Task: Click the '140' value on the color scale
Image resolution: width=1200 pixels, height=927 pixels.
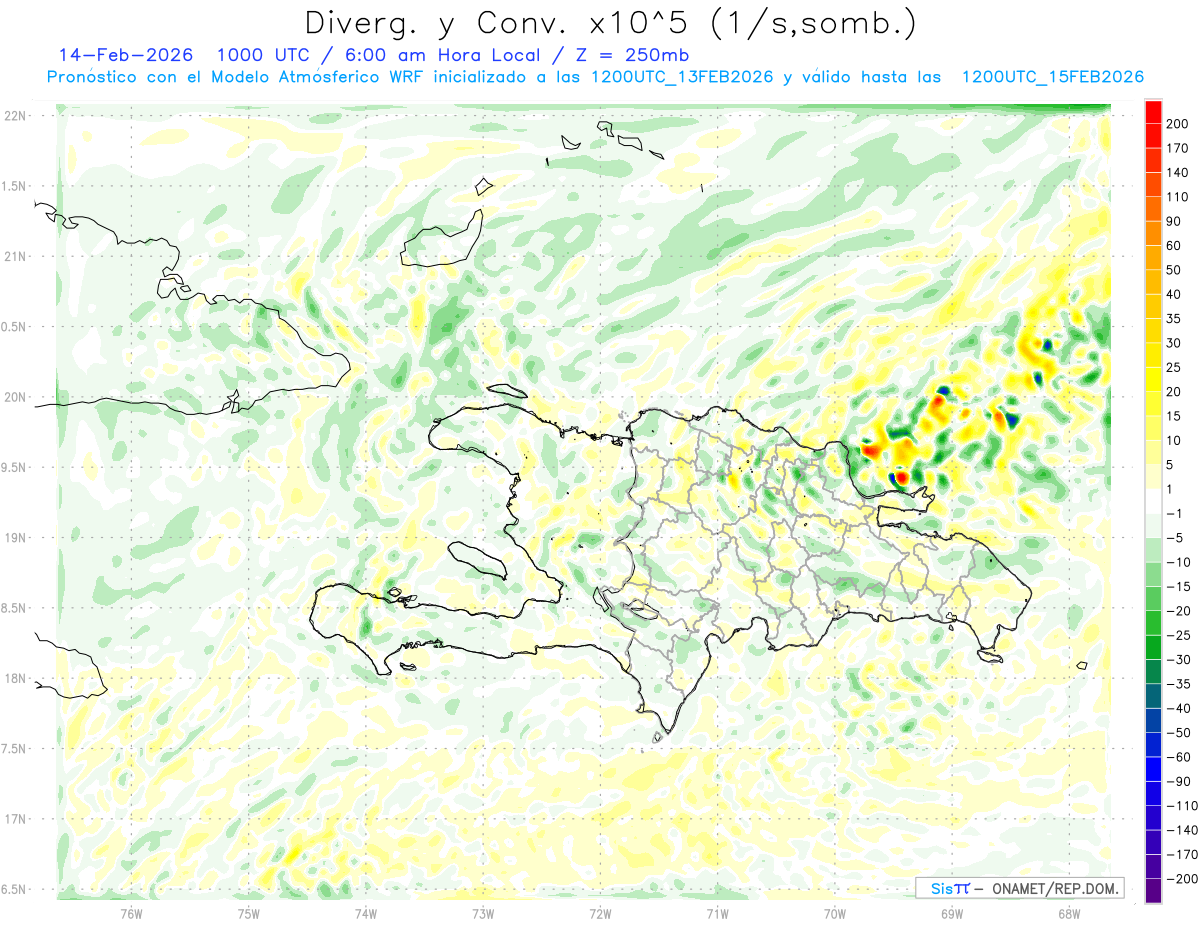Action: click(1179, 173)
